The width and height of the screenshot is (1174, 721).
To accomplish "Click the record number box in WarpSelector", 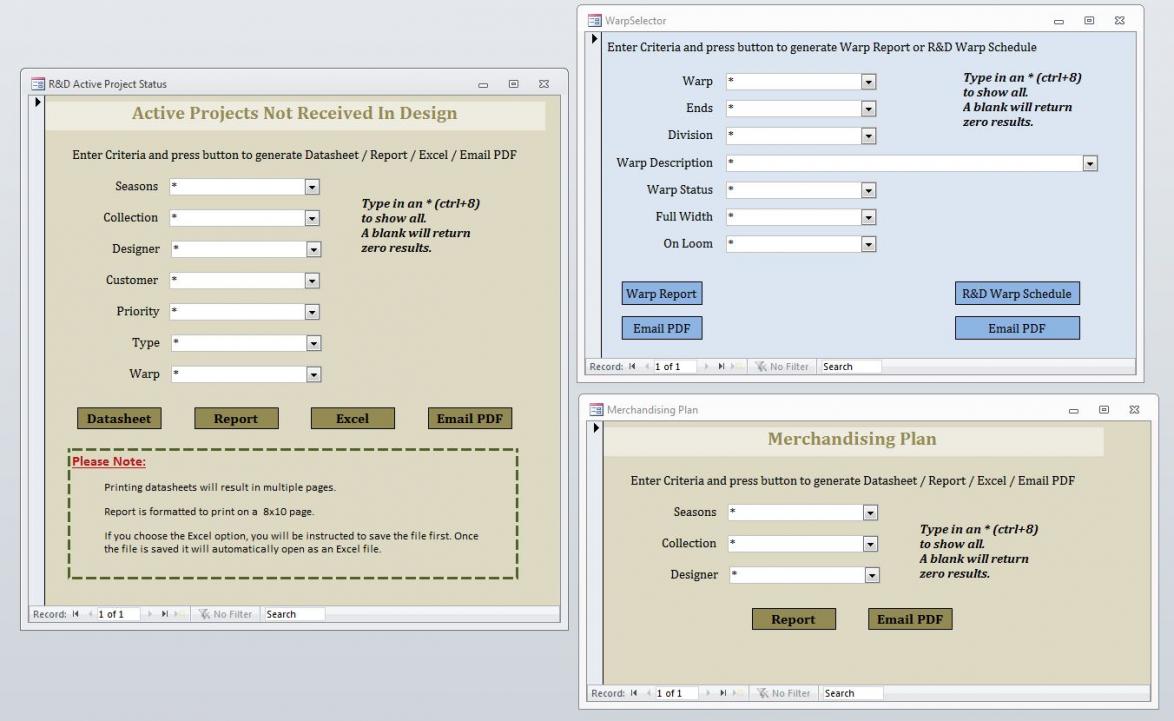I will (675, 367).
